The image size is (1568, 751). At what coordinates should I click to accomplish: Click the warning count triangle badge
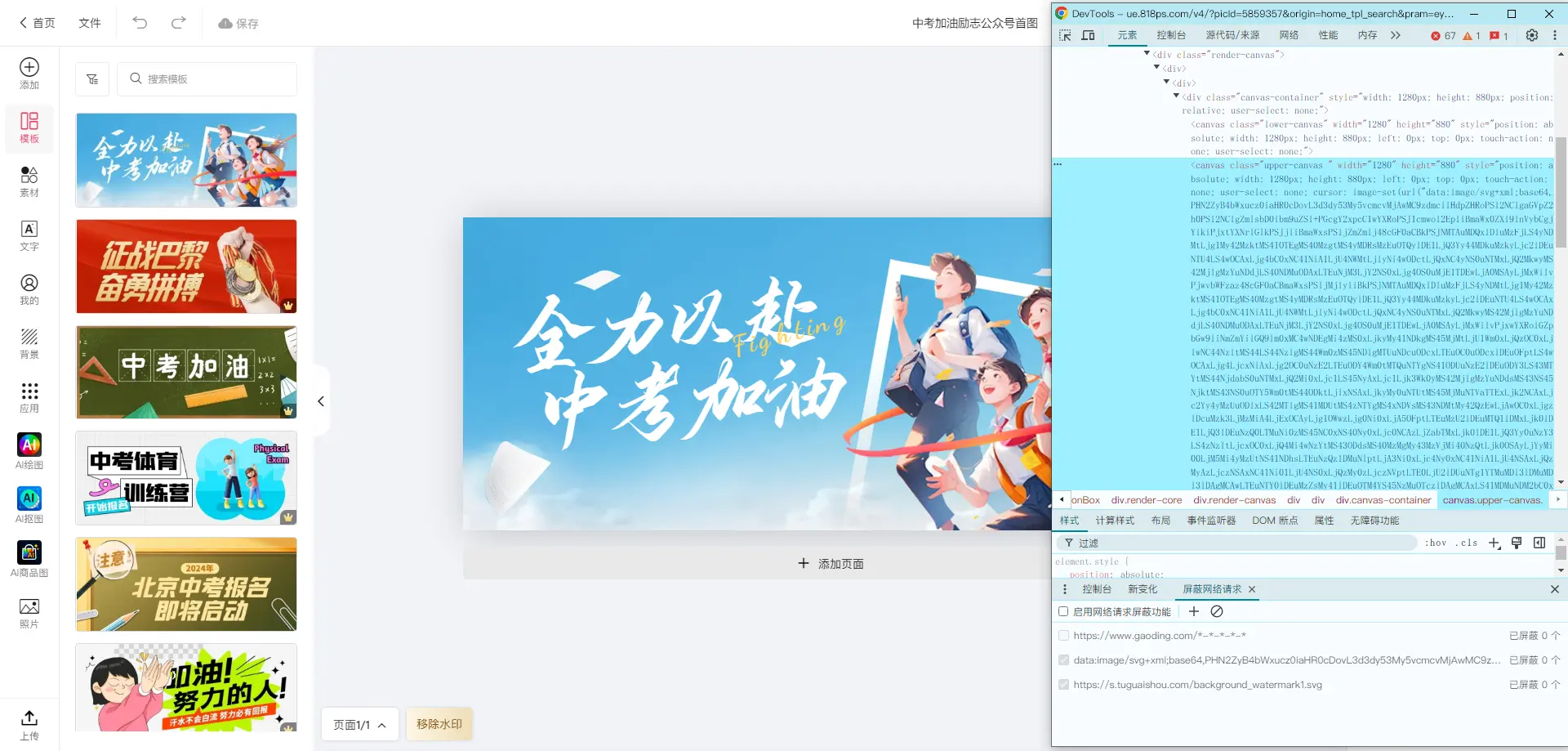1472,36
